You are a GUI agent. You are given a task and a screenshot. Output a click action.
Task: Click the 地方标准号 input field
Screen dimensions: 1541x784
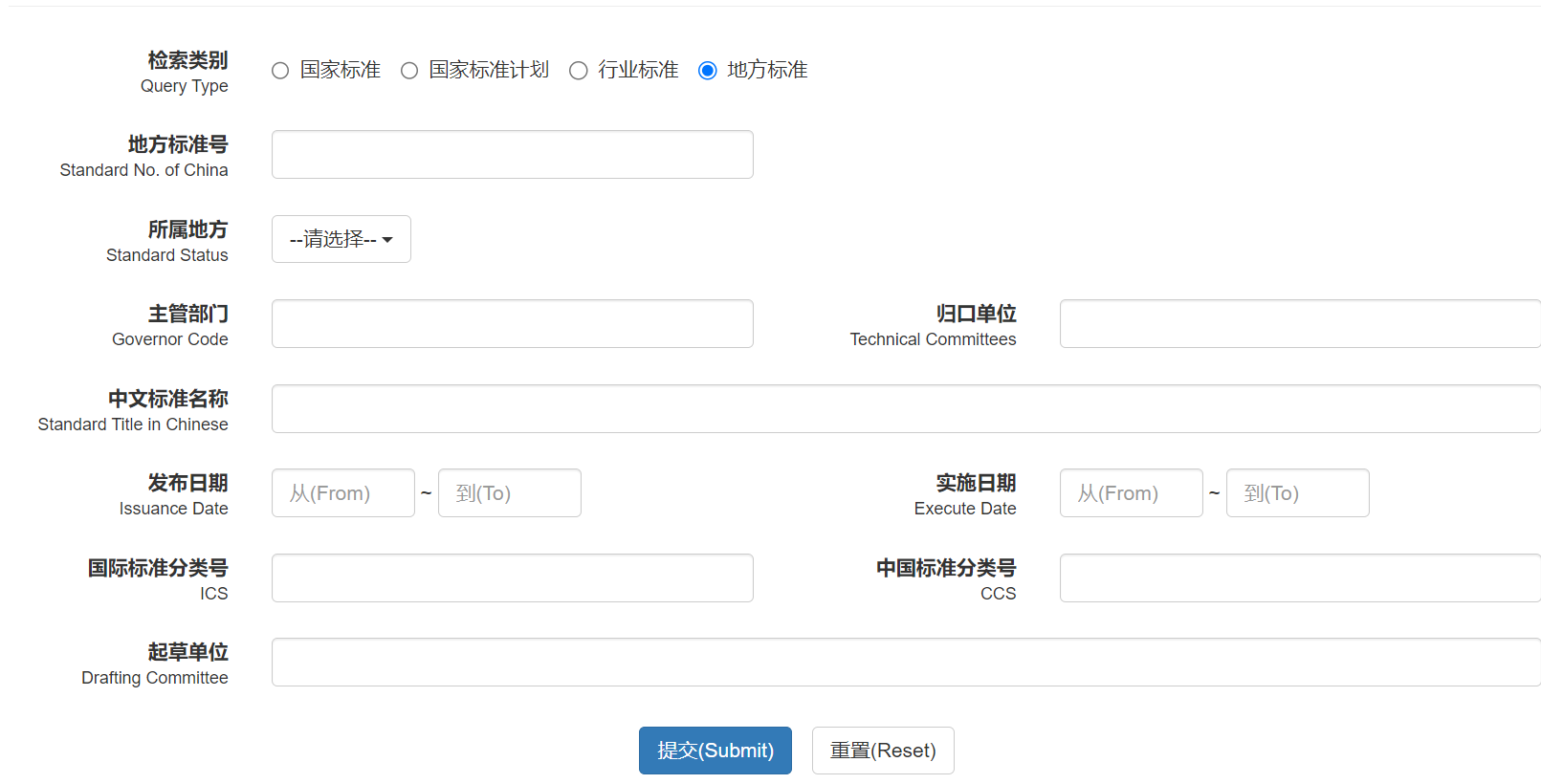(512, 155)
